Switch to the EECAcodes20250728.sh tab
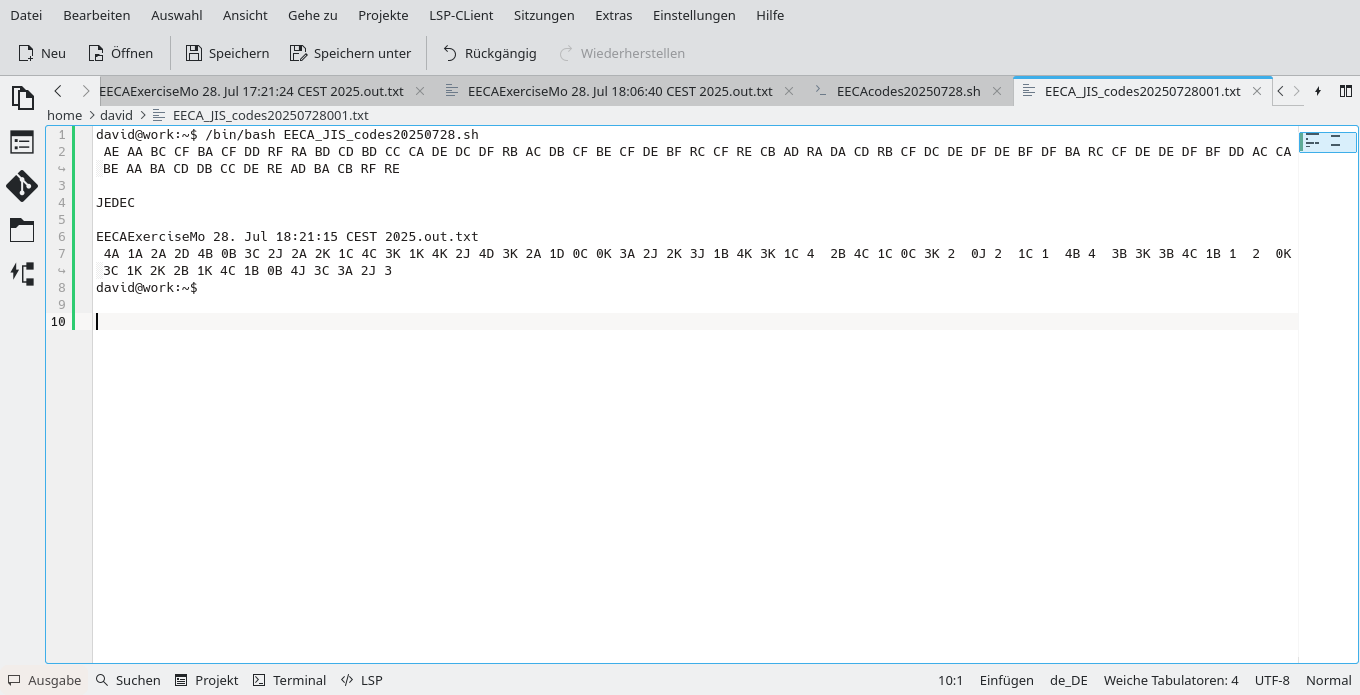The image size is (1360, 695). click(908, 90)
